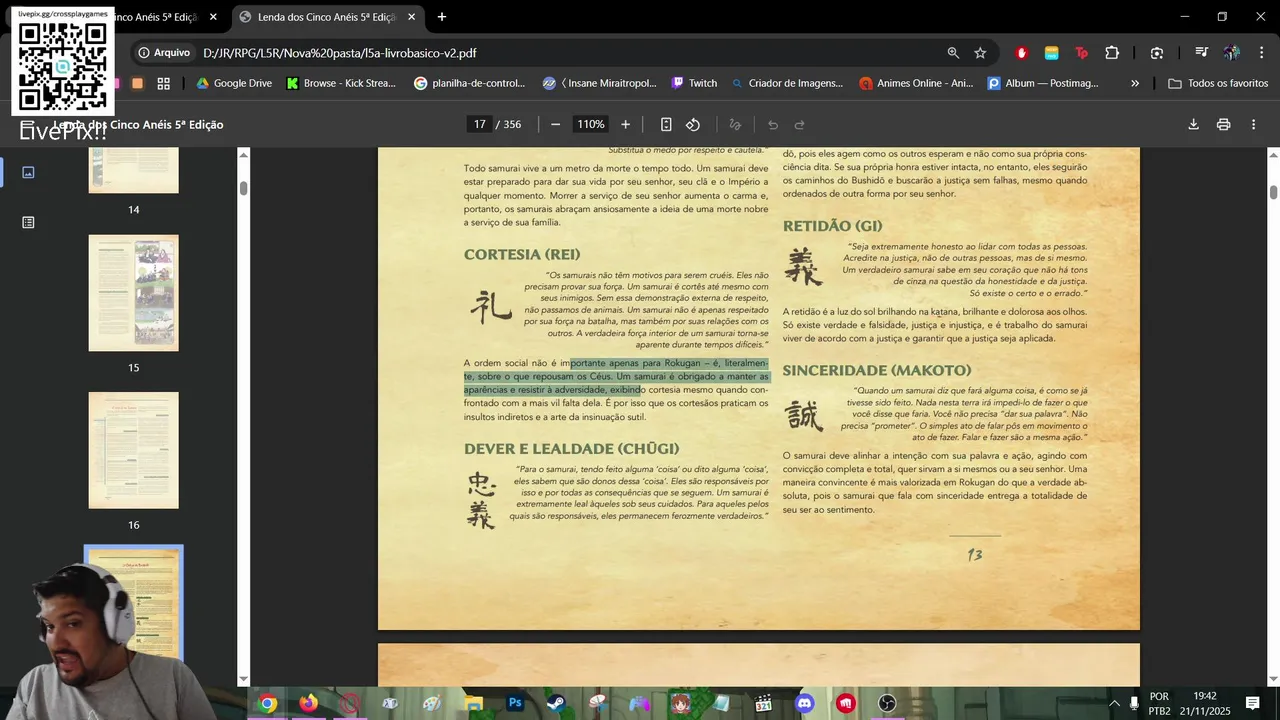Bookmark this page with star icon
1280x720 pixels.
pos(980,53)
